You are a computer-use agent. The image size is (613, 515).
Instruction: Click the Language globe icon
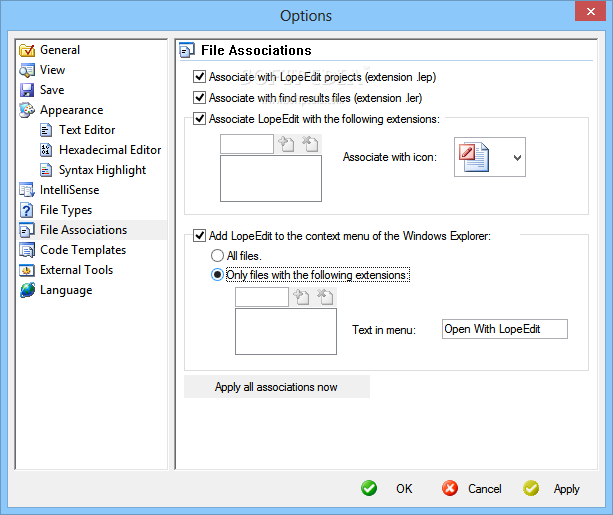click(x=27, y=290)
